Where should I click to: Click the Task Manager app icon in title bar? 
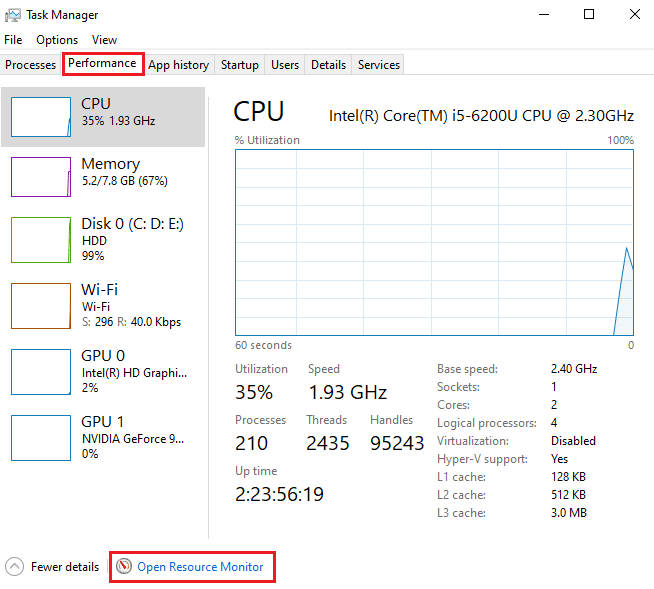pos(13,15)
